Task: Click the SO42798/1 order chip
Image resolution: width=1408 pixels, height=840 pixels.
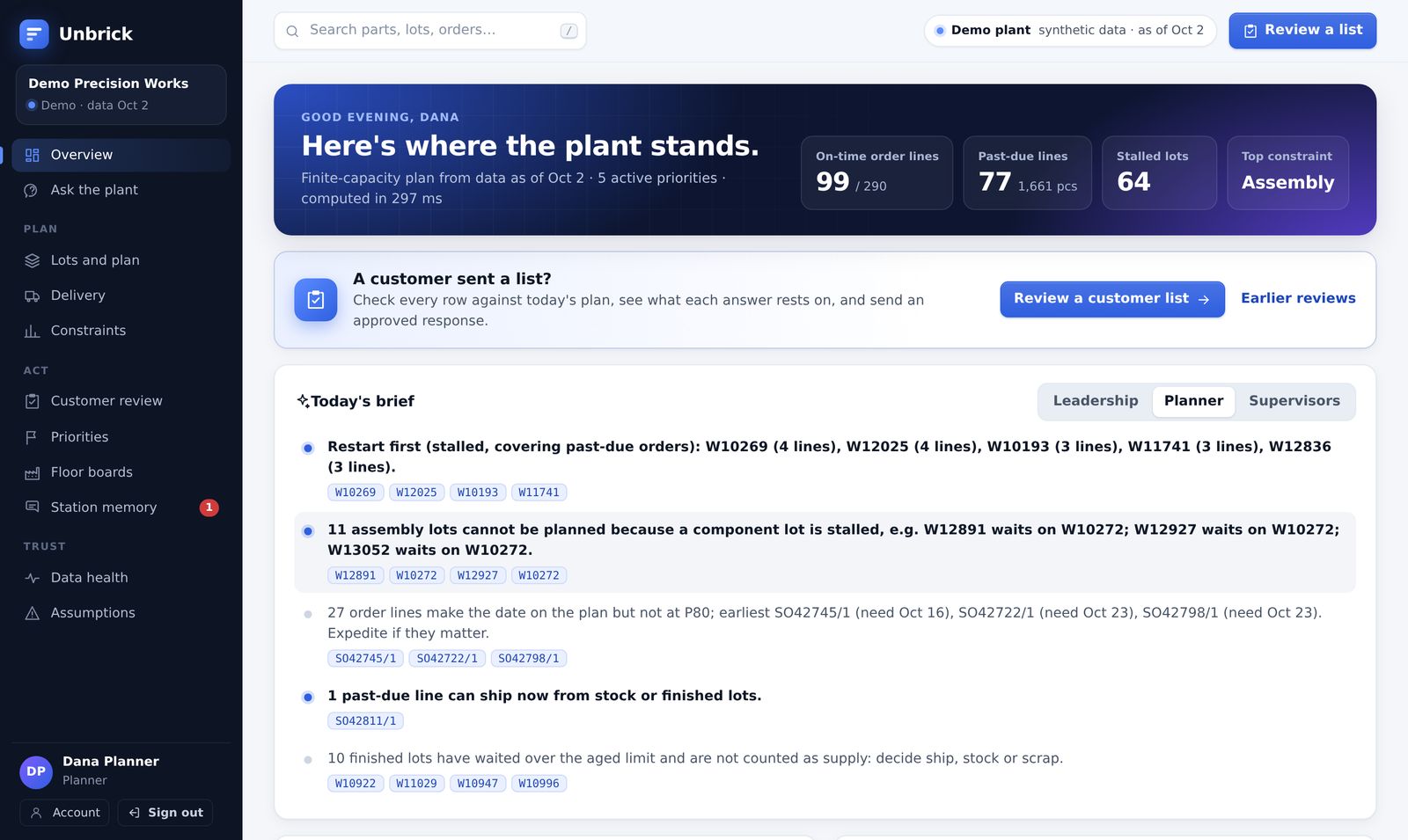Action: point(529,658)
